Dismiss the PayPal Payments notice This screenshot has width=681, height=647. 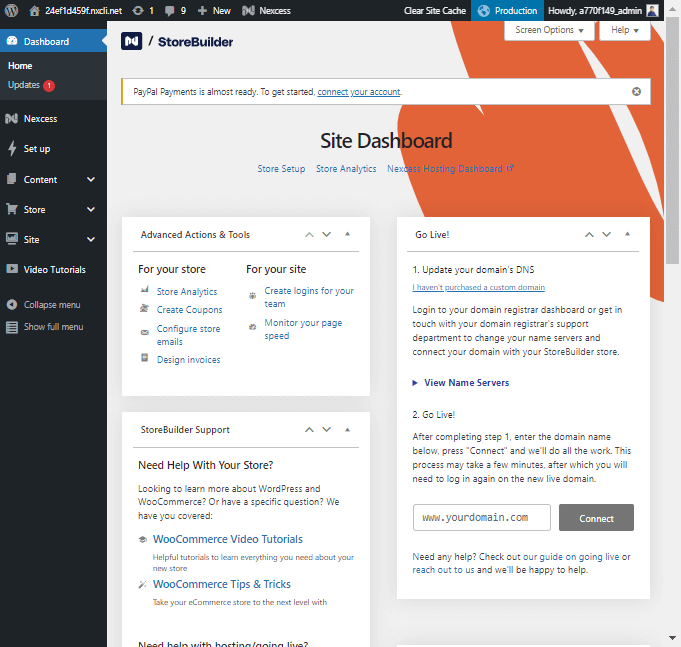(x=636, y=91)
